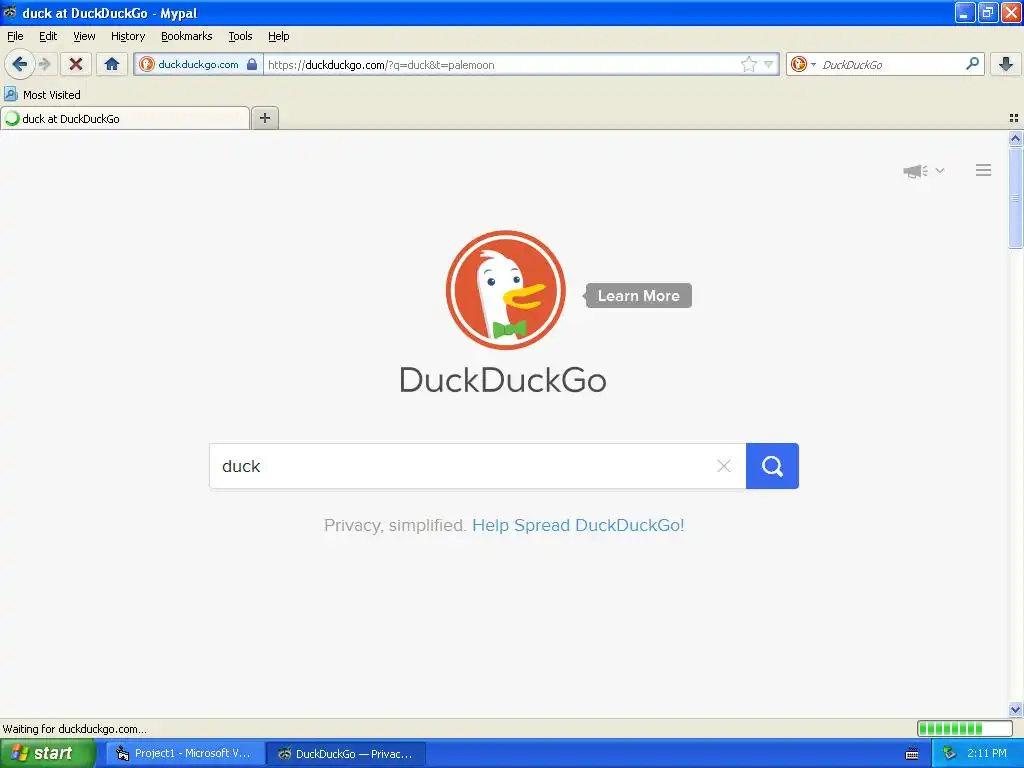Open the downloads arrow button

tap(1006, 64)
